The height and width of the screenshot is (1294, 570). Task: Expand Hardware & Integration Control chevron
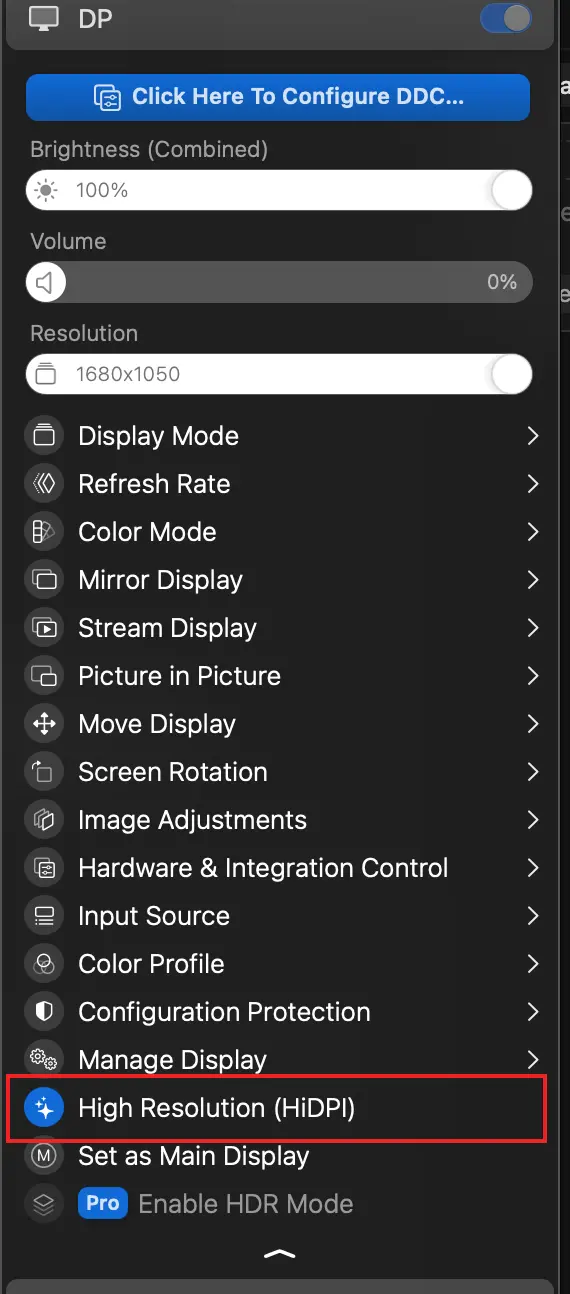532,868
